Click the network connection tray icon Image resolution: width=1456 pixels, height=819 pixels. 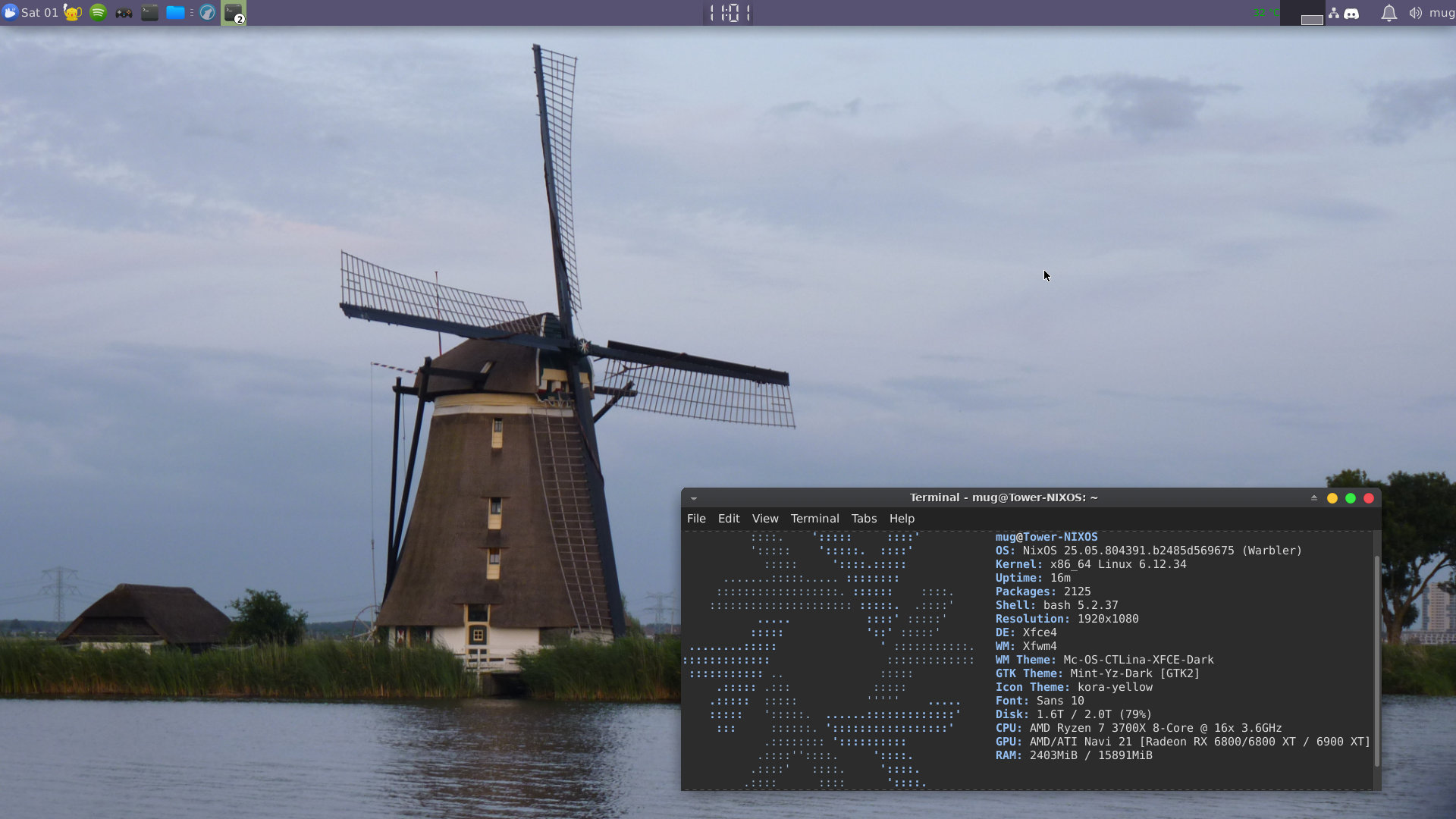1333,13
